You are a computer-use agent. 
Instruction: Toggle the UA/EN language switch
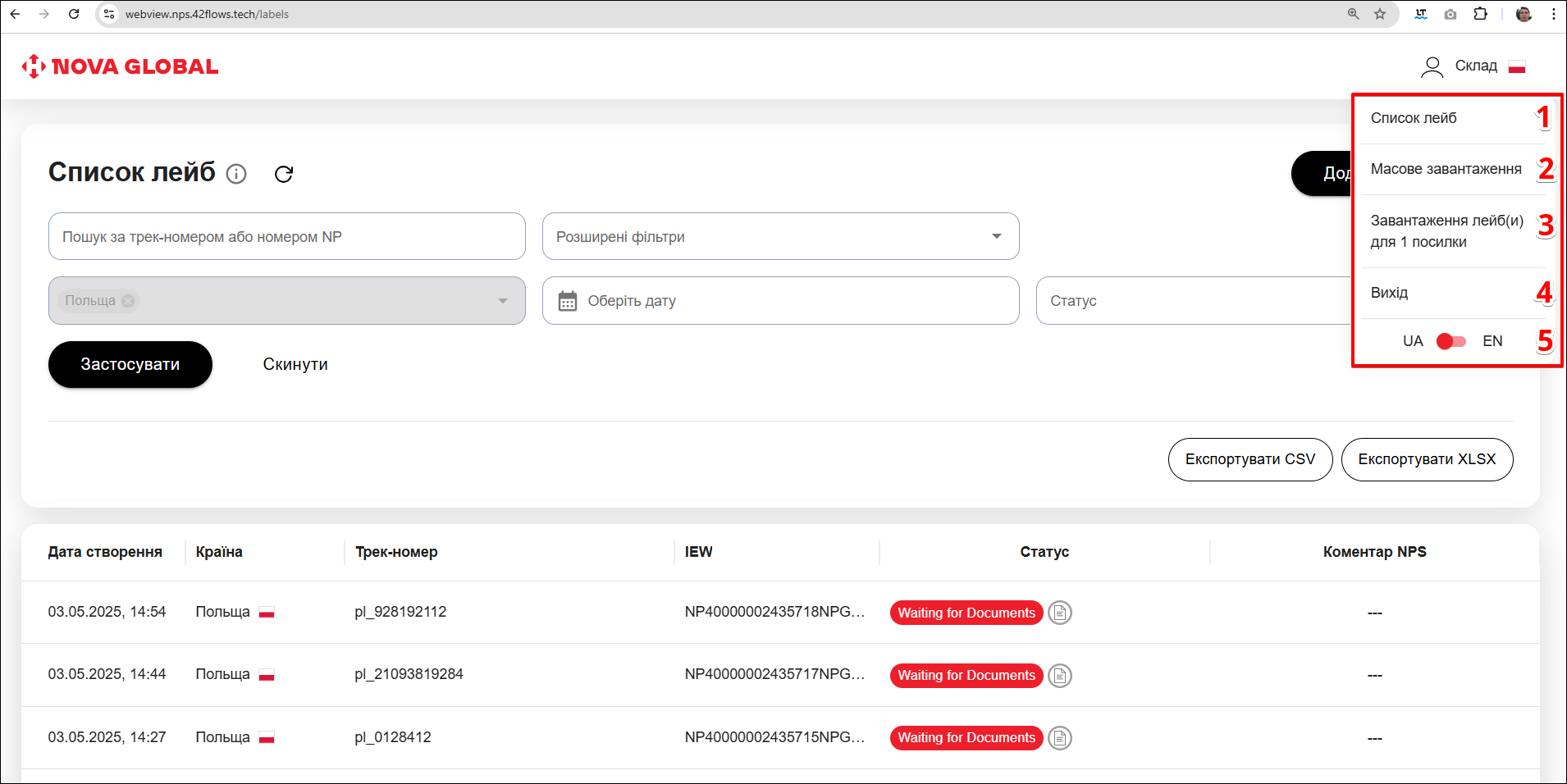coord(1451,341)
